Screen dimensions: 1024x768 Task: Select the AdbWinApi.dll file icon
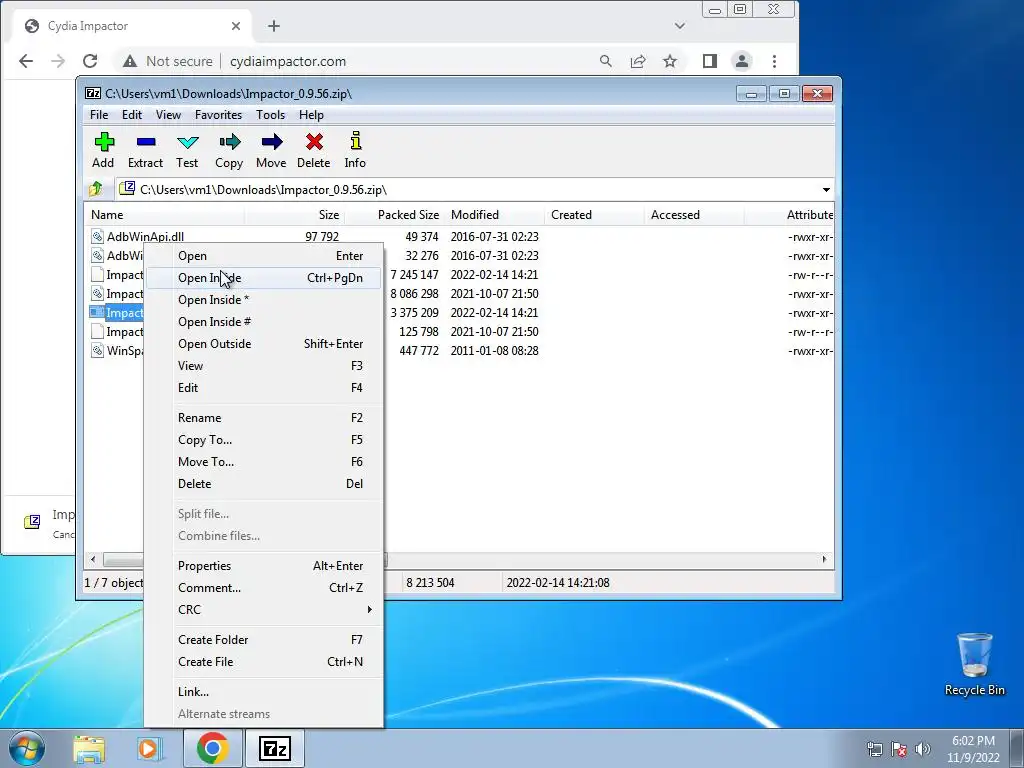(97, 236)
